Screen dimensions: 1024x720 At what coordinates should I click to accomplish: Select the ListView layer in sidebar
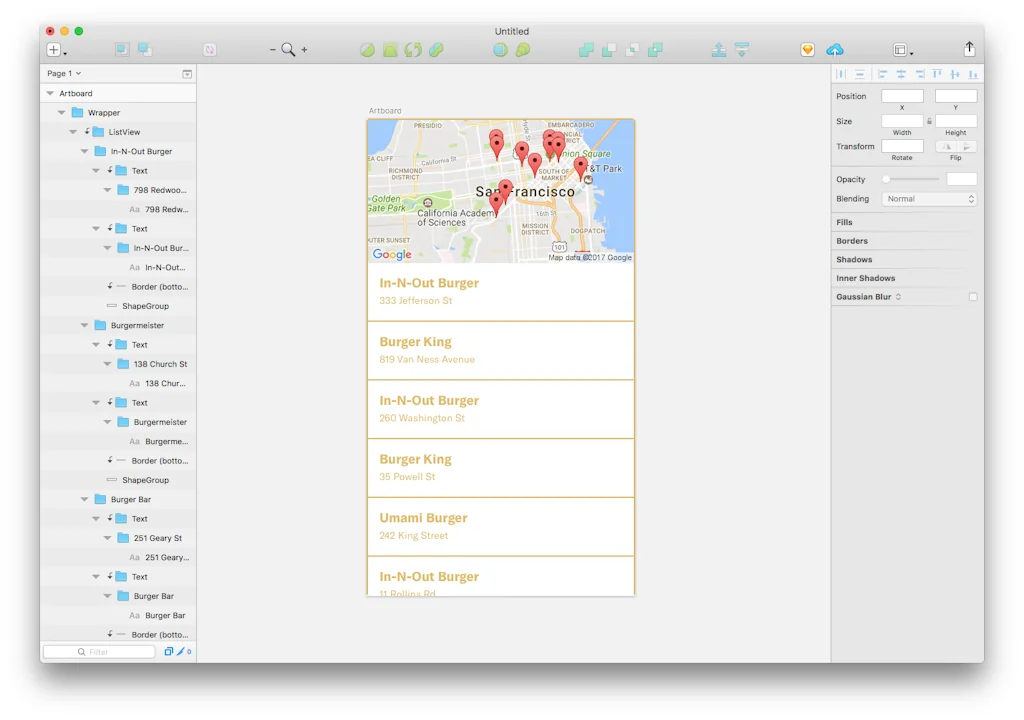pyautogui.click(x=124, y=132)
